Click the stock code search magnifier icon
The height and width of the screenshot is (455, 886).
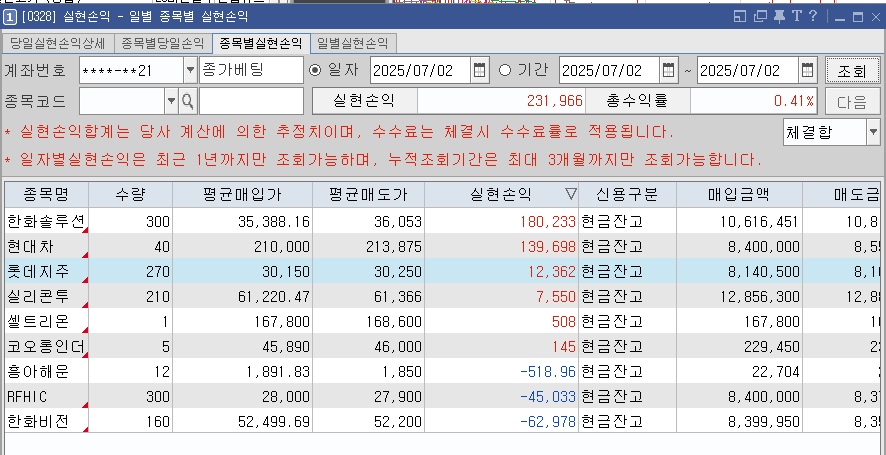(x=187, y=101)
